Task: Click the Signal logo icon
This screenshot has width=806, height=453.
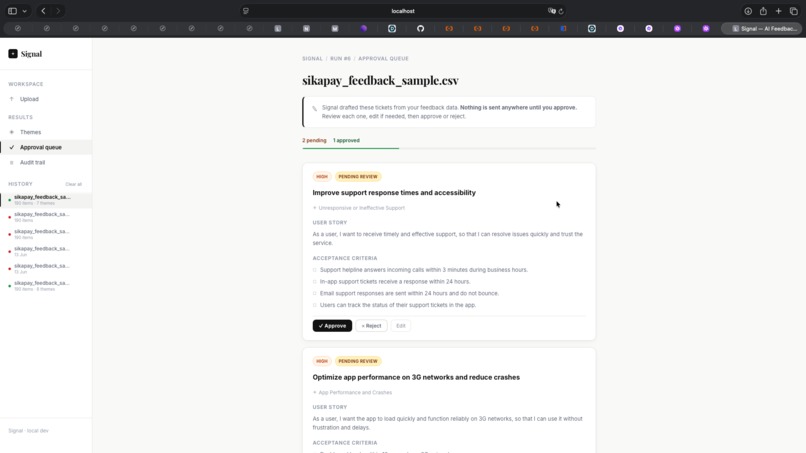Action: pos(13,53)
